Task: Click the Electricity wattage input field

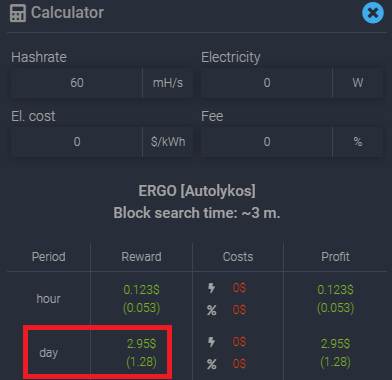Action: [267, 83]
